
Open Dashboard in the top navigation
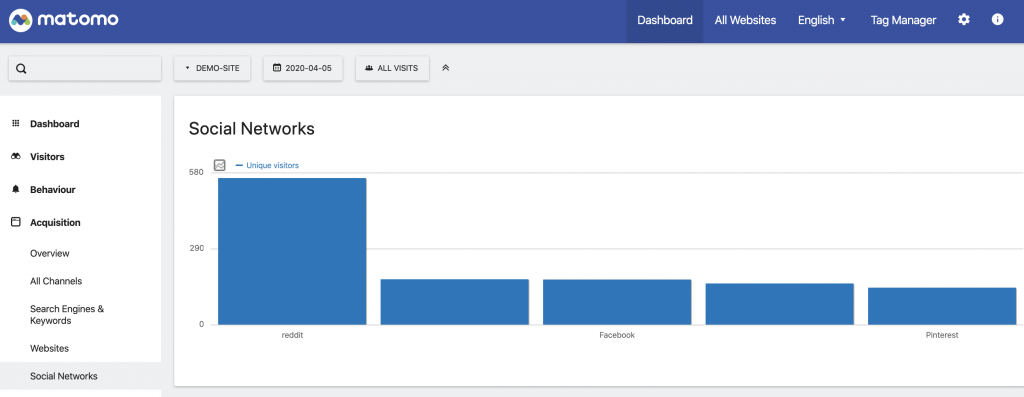click(x=665, y=20)
